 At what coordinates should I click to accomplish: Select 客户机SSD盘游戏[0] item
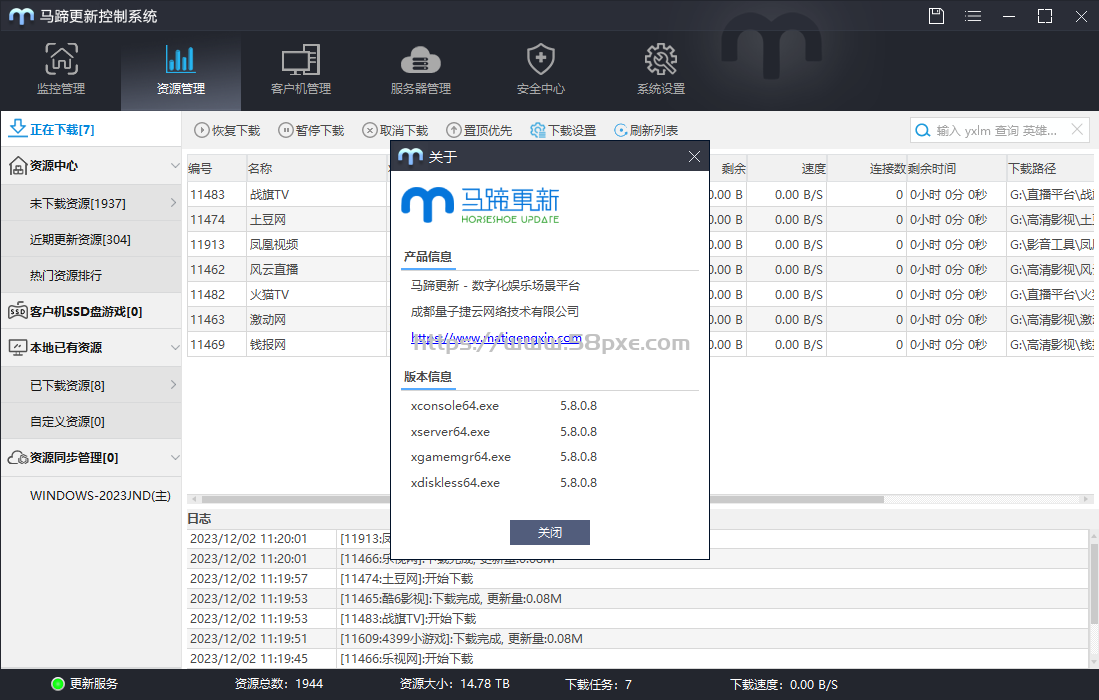pos(91,311)
